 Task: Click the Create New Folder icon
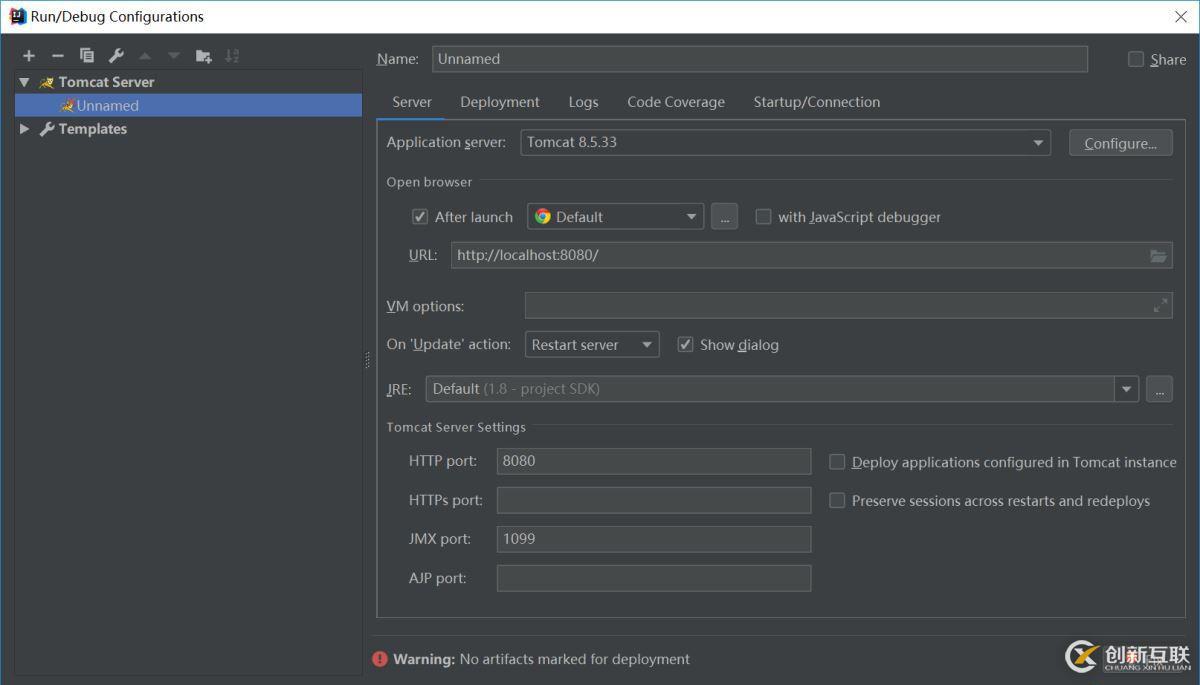pos(203,56)
